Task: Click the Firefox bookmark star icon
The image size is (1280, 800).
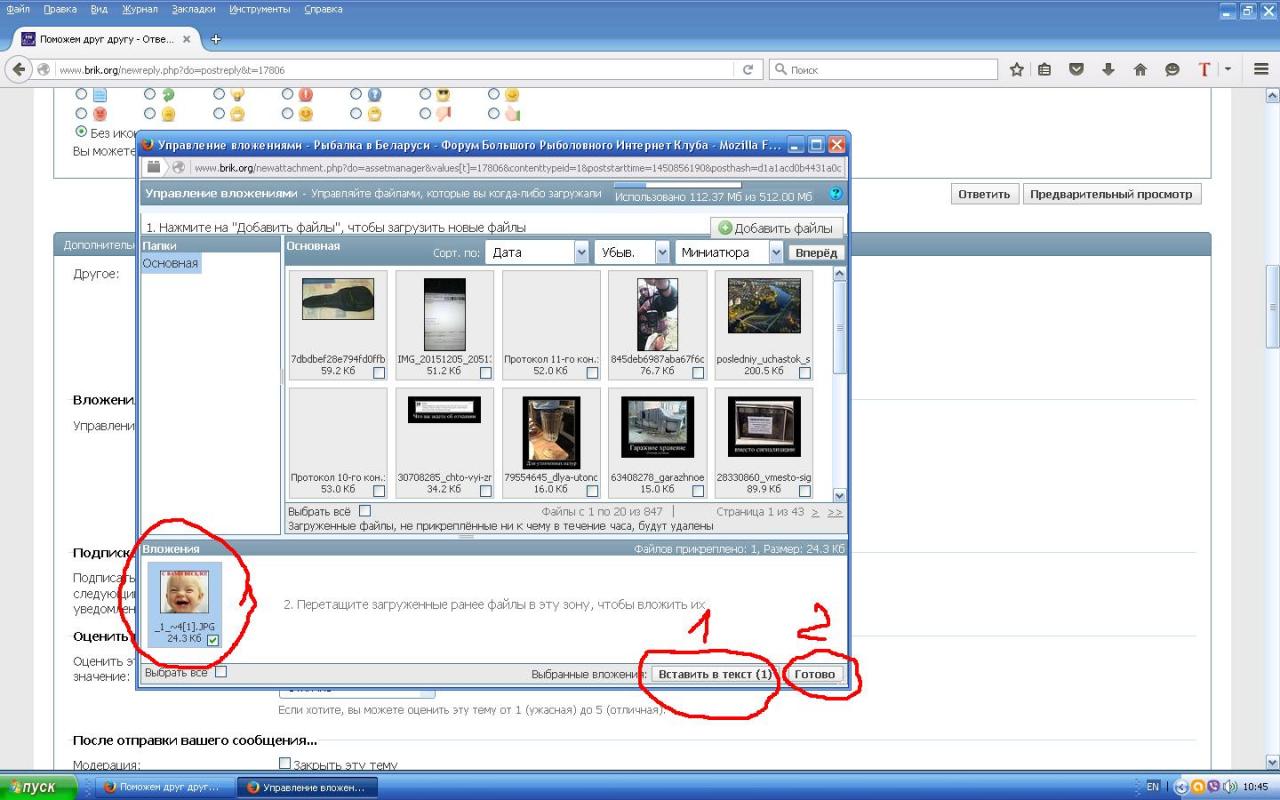Action: (1017, 70)
